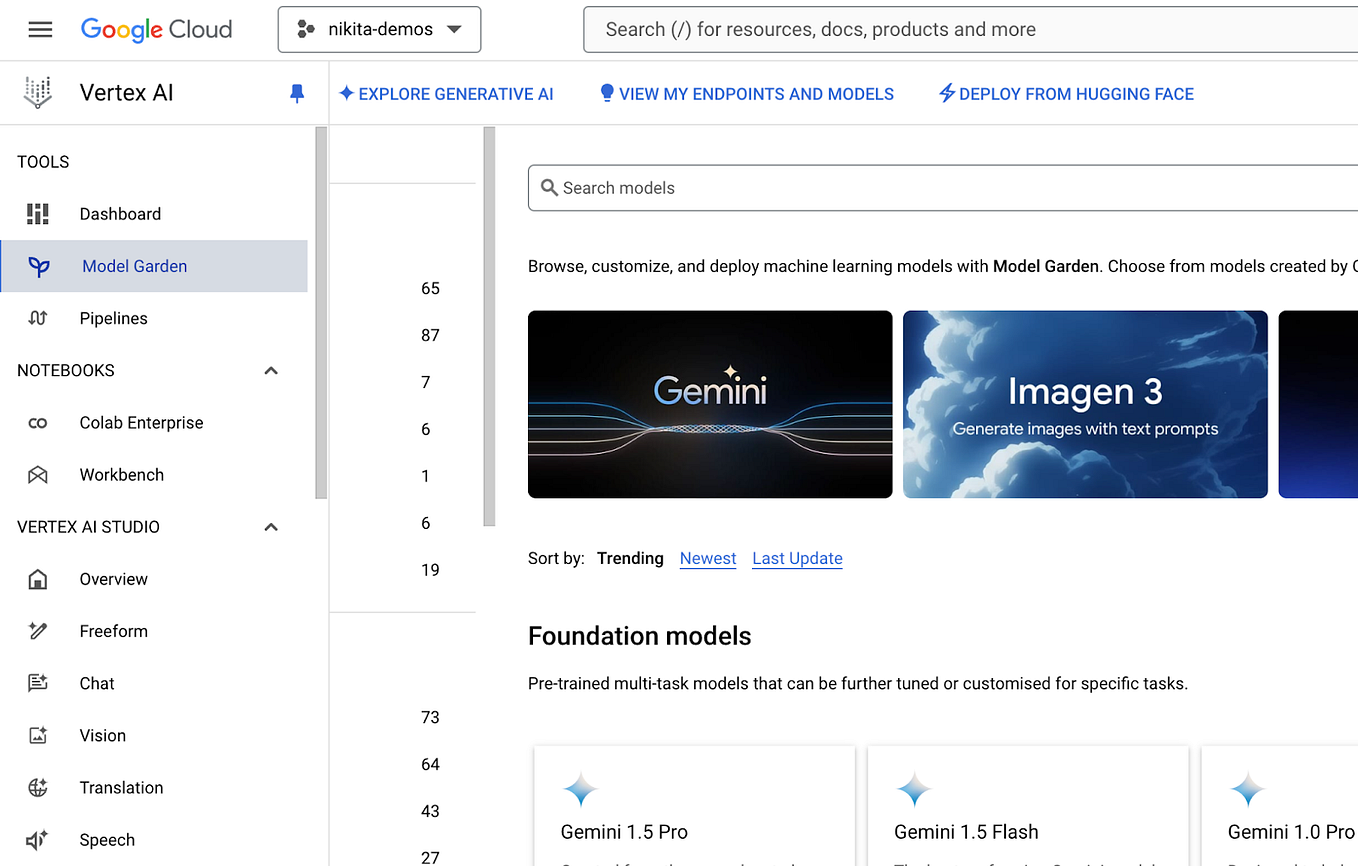Select the Freeform studio tool
1358x866 pixels.
coord(113,631)
